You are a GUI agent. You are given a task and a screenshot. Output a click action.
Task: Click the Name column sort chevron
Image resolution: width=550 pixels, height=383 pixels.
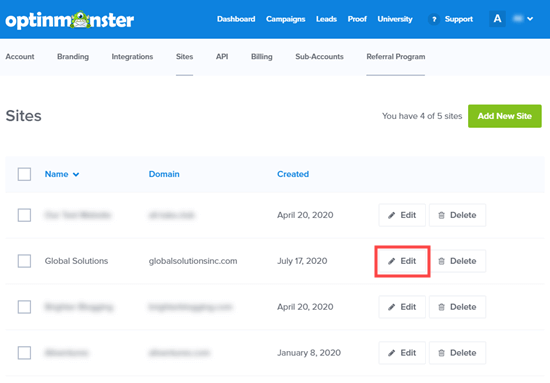click(76, 174)
